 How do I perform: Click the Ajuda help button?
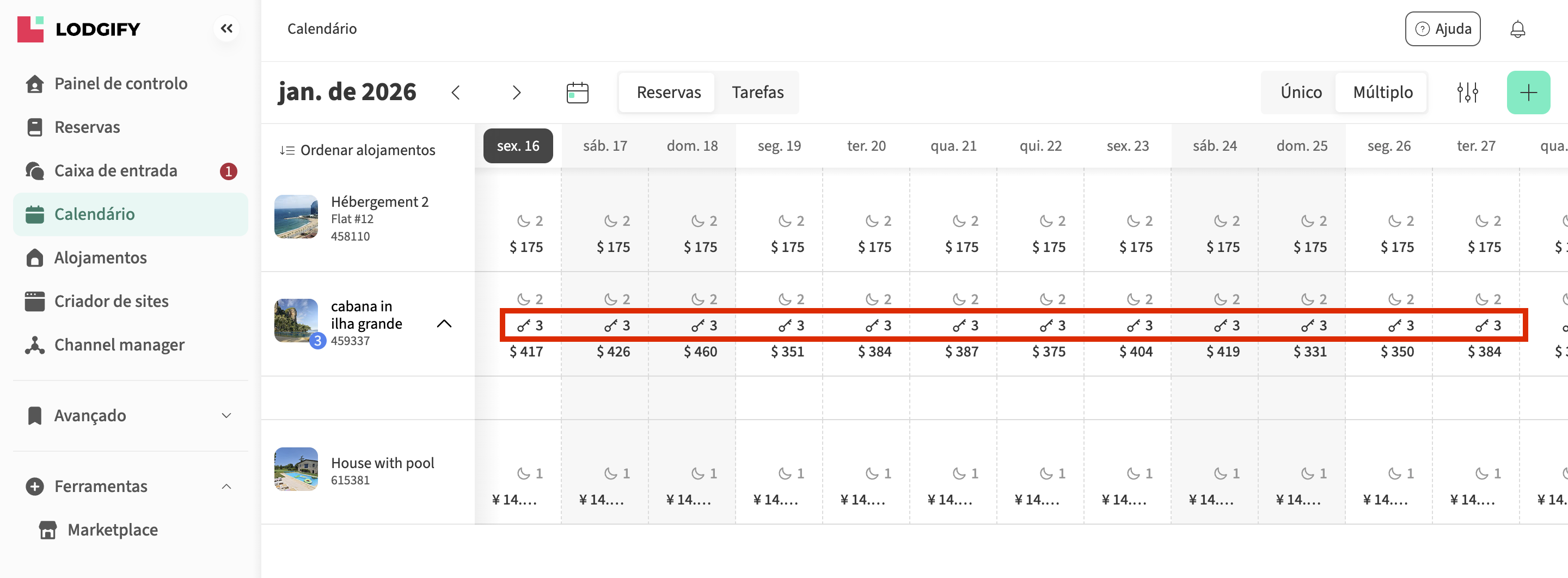point(1442,29)
